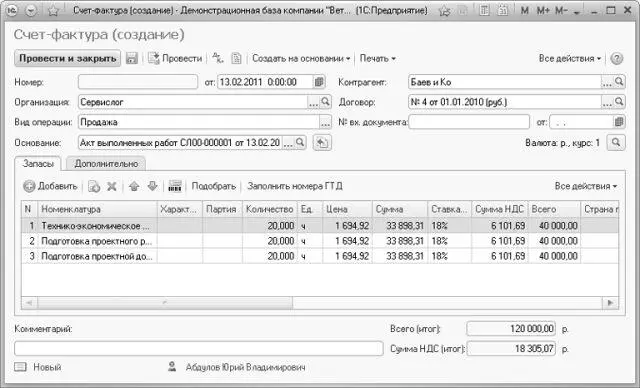Click the M+ memory button in title bar
640x388 pixels.
click(543, 11)
